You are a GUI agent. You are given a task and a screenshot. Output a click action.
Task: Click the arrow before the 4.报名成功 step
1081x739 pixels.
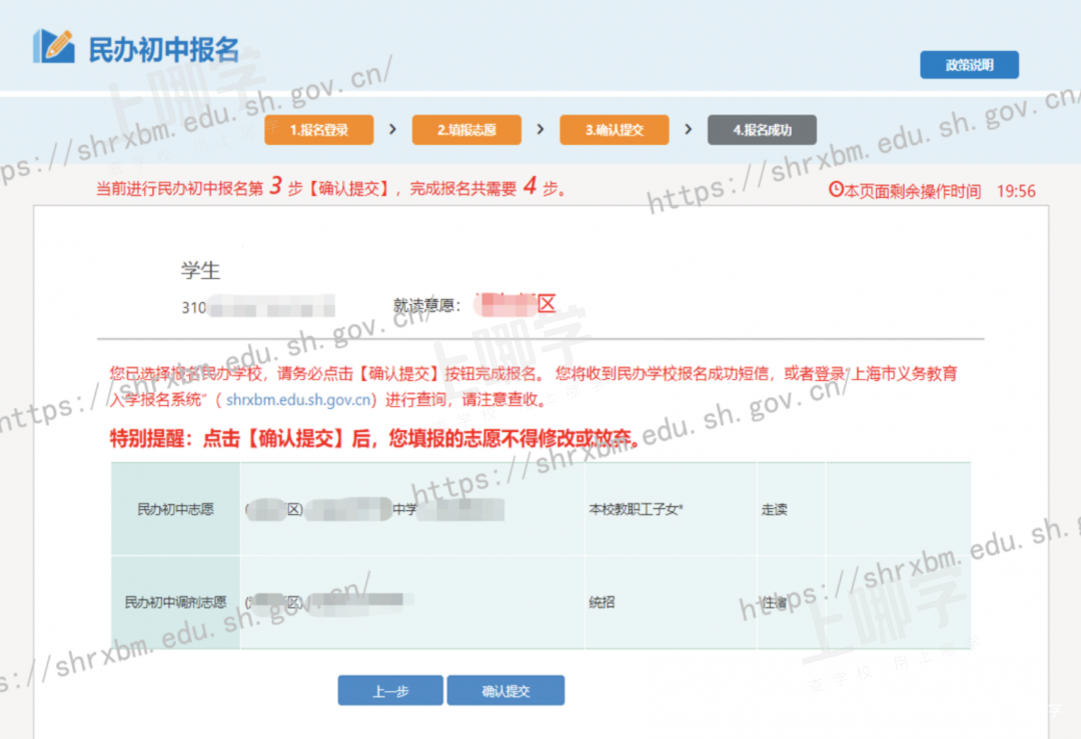pyautogui.click(x=688, y=129)
